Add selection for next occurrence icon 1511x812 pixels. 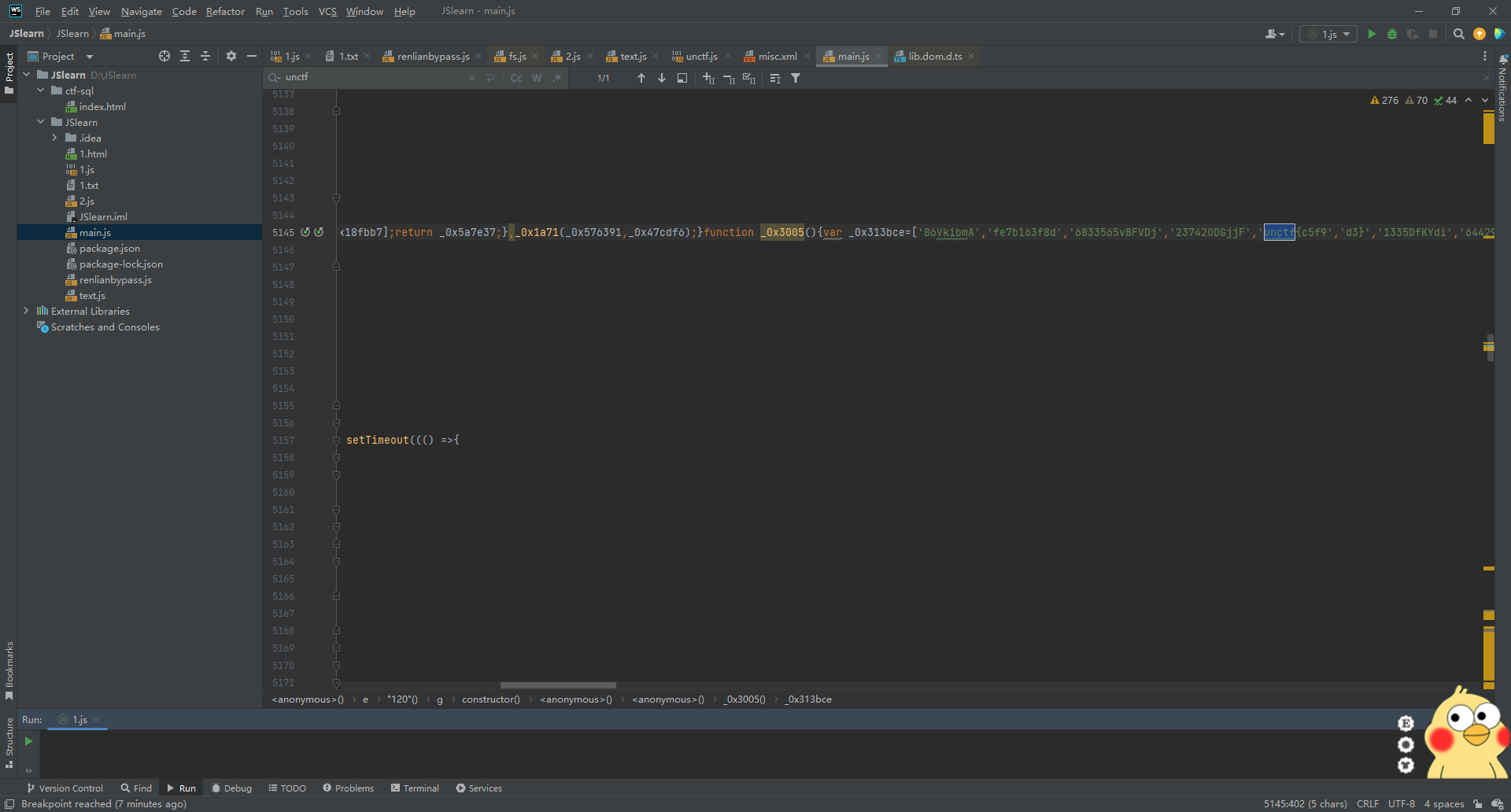tap(708, 78)
